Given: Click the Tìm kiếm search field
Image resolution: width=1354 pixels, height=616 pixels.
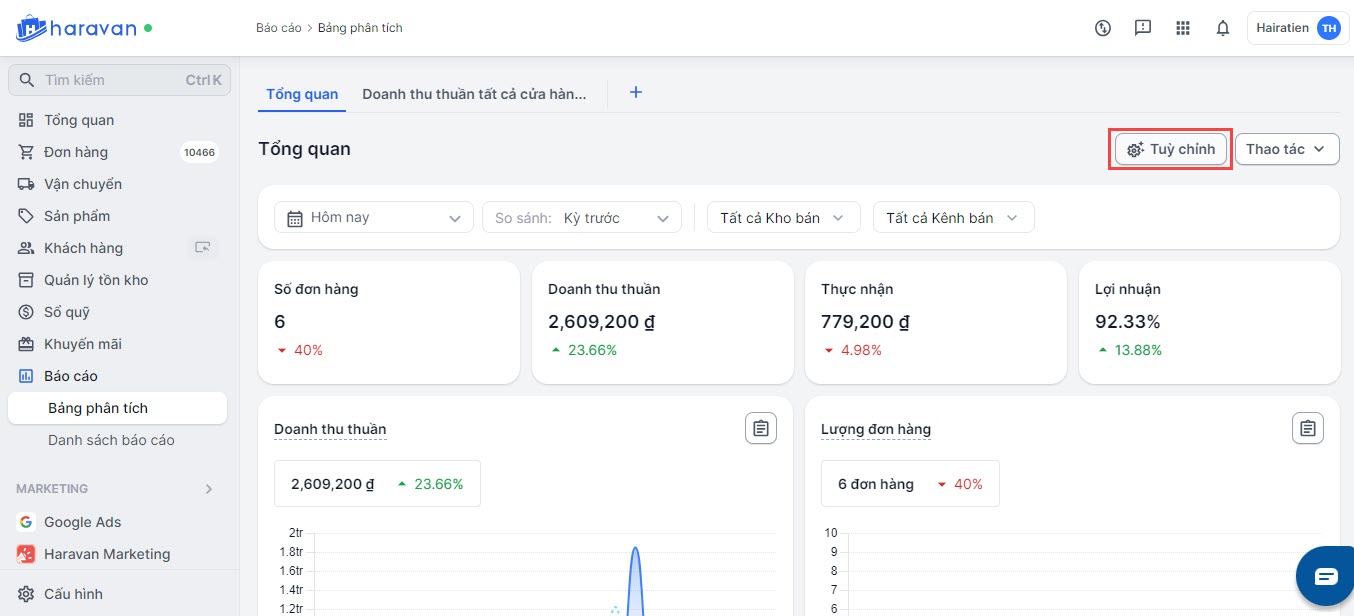Looking at the screenshot, I should (110, 80).
